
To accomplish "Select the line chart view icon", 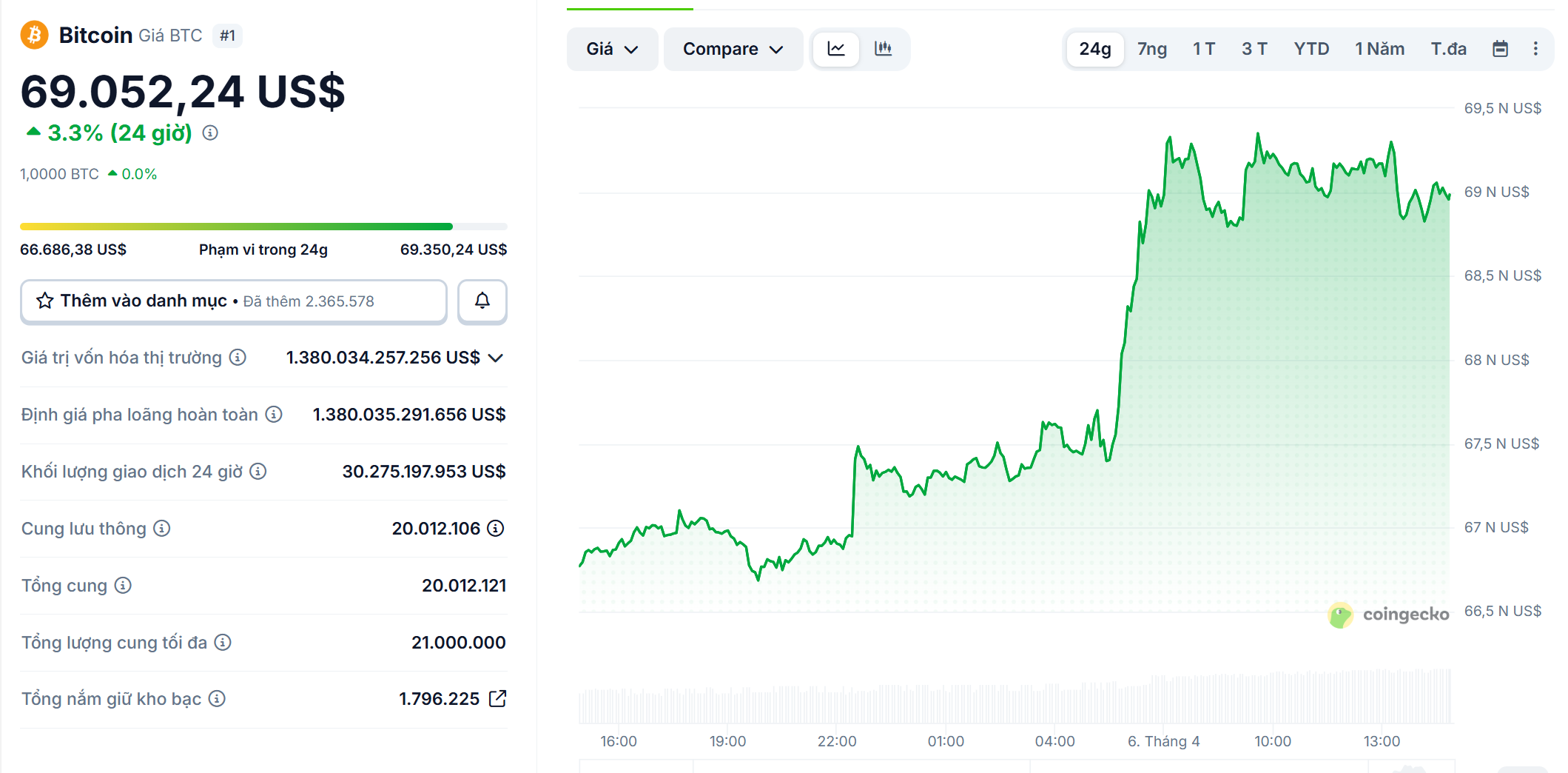I will pos(835,49).
